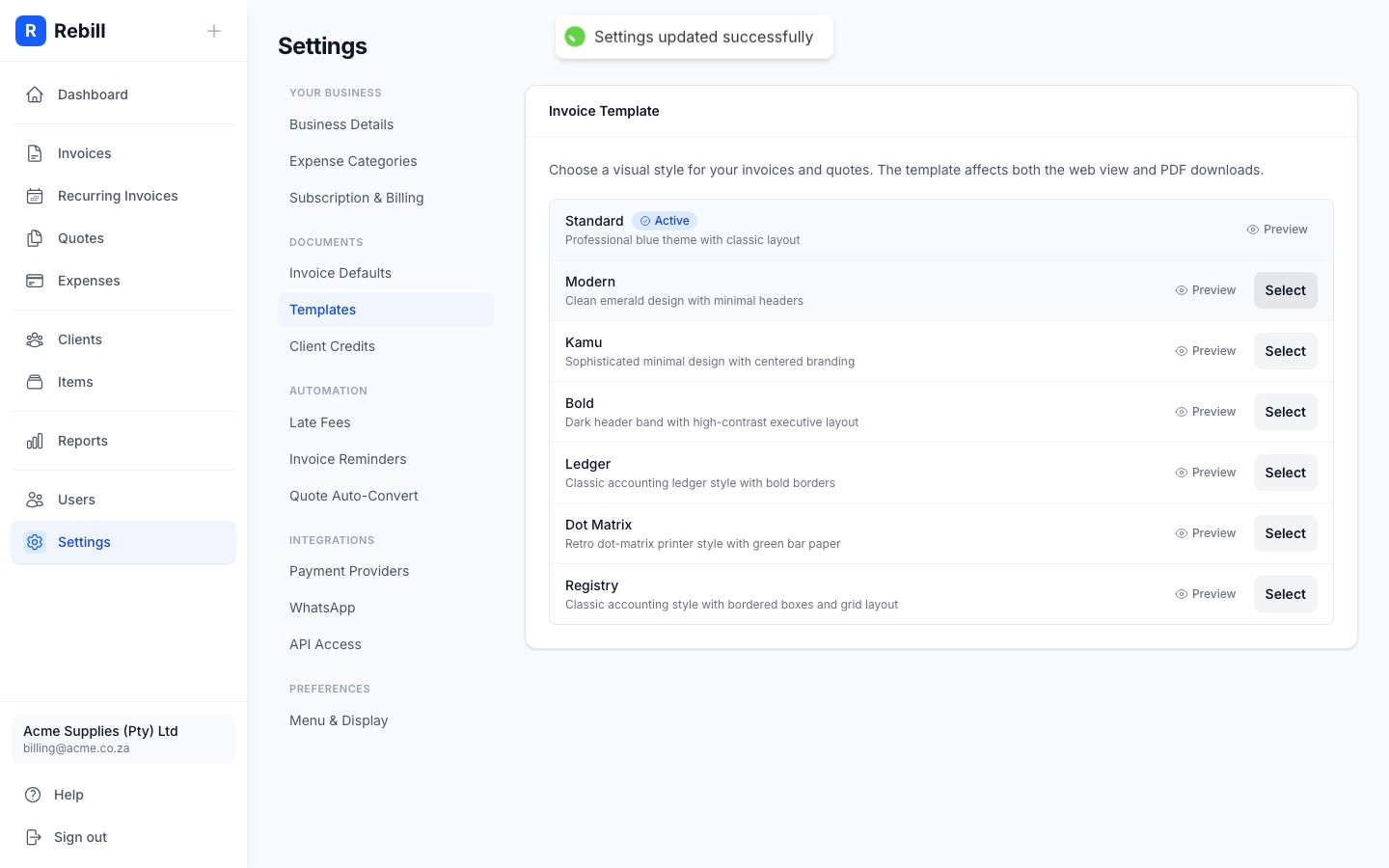Open Reports via the bar chart icon

point(35,441)
